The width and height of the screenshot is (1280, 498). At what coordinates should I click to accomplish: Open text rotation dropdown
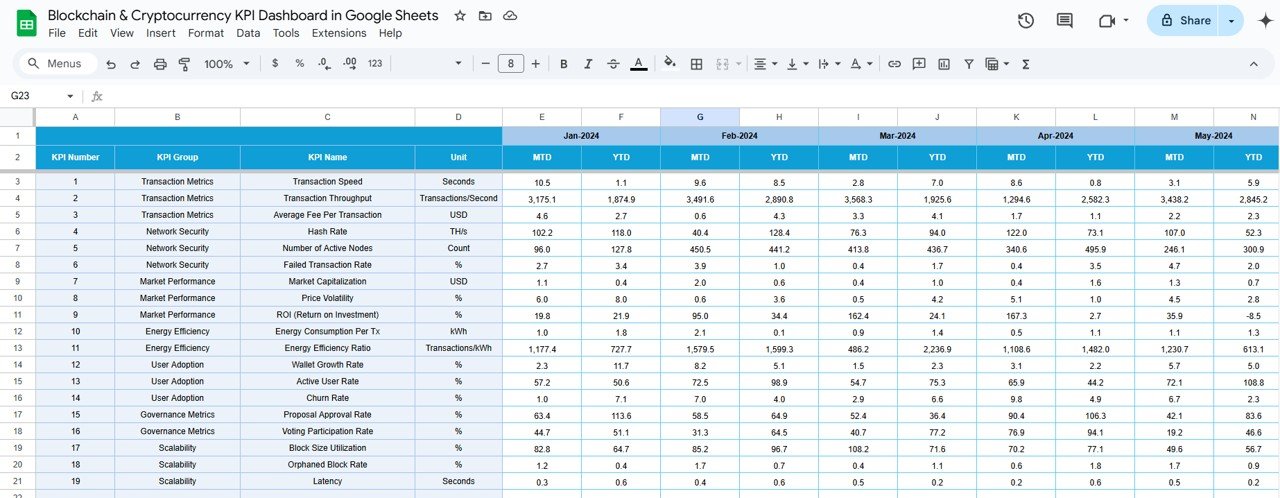[861, 64]
